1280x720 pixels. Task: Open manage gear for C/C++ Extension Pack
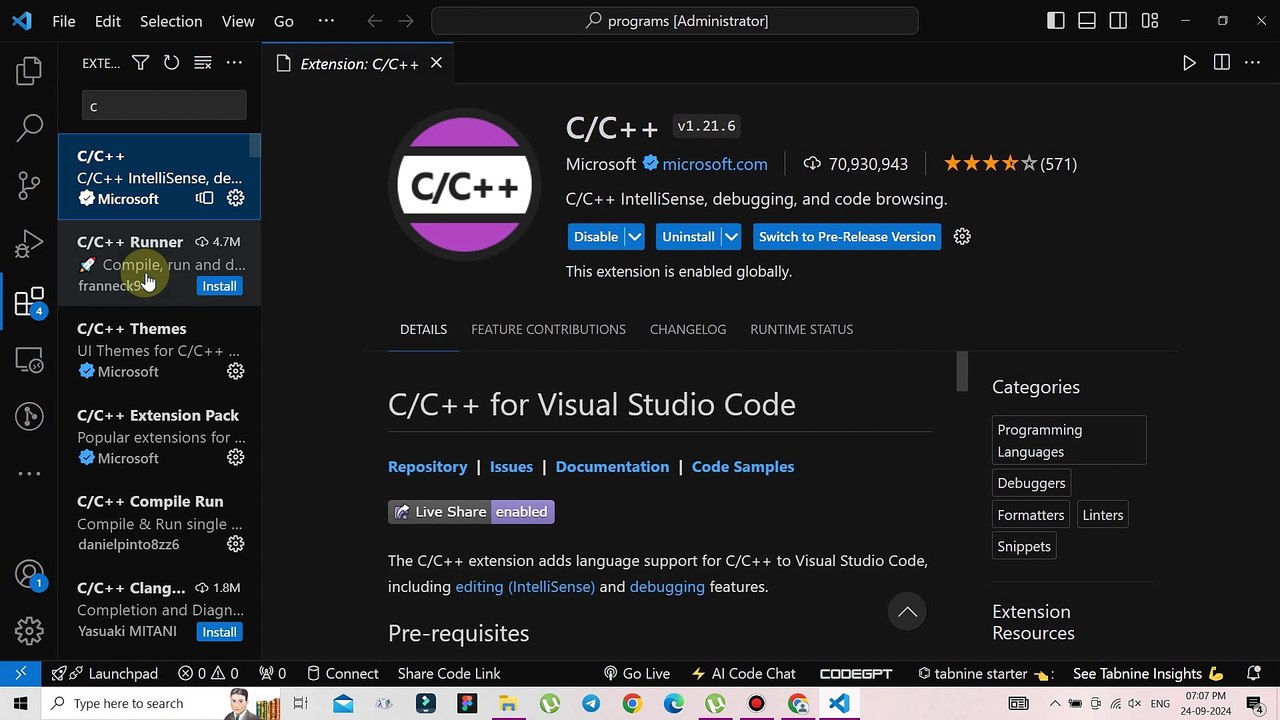point(235,457)
